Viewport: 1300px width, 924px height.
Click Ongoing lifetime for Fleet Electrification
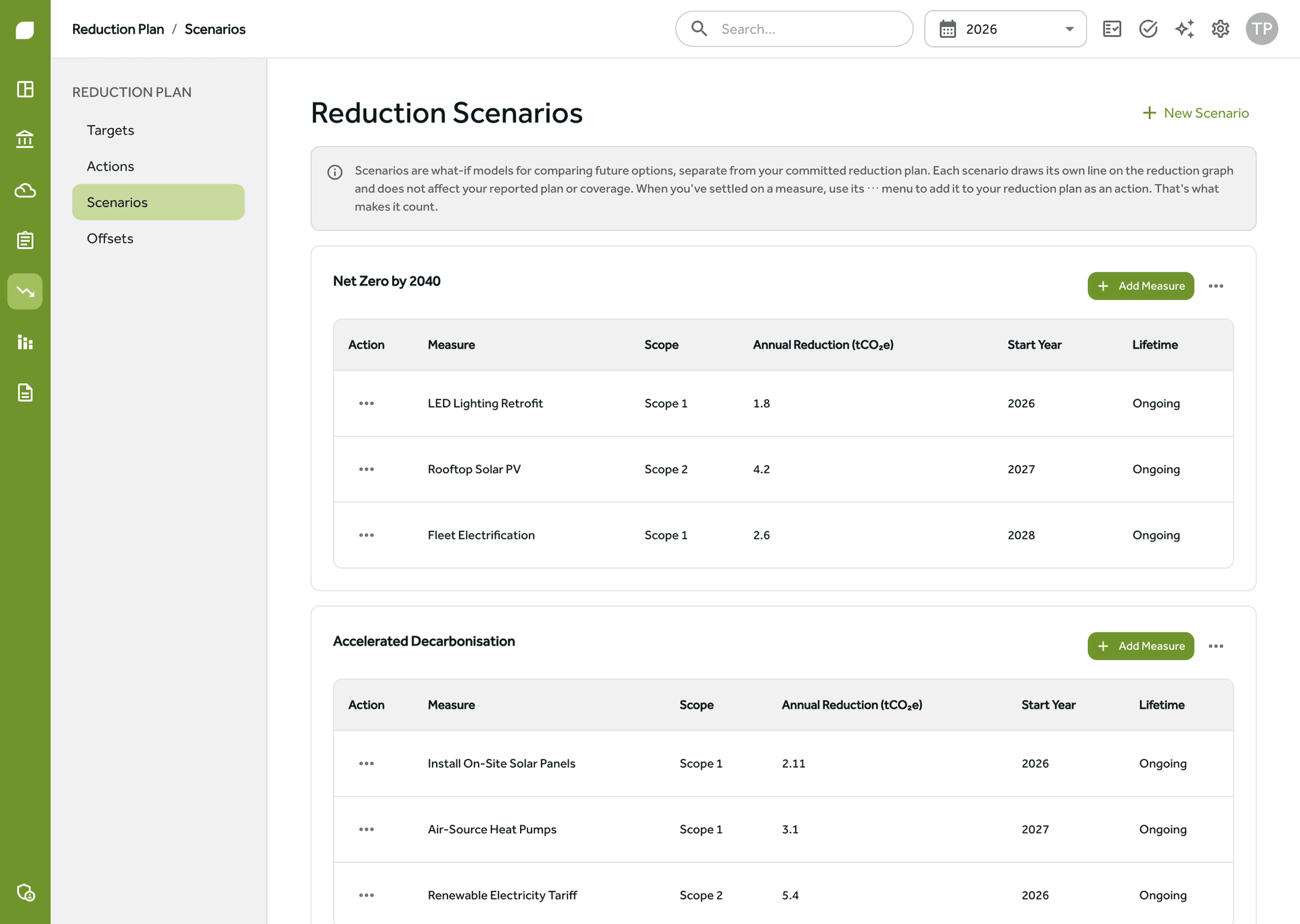1156,535
